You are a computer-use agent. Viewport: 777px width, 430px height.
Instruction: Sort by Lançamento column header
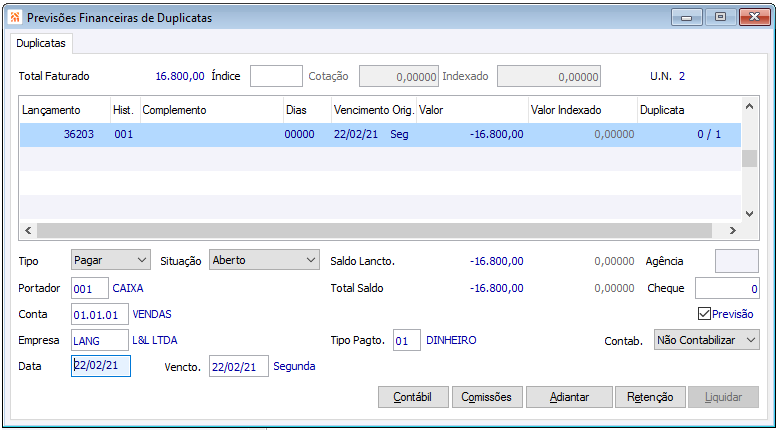point(65,110)
